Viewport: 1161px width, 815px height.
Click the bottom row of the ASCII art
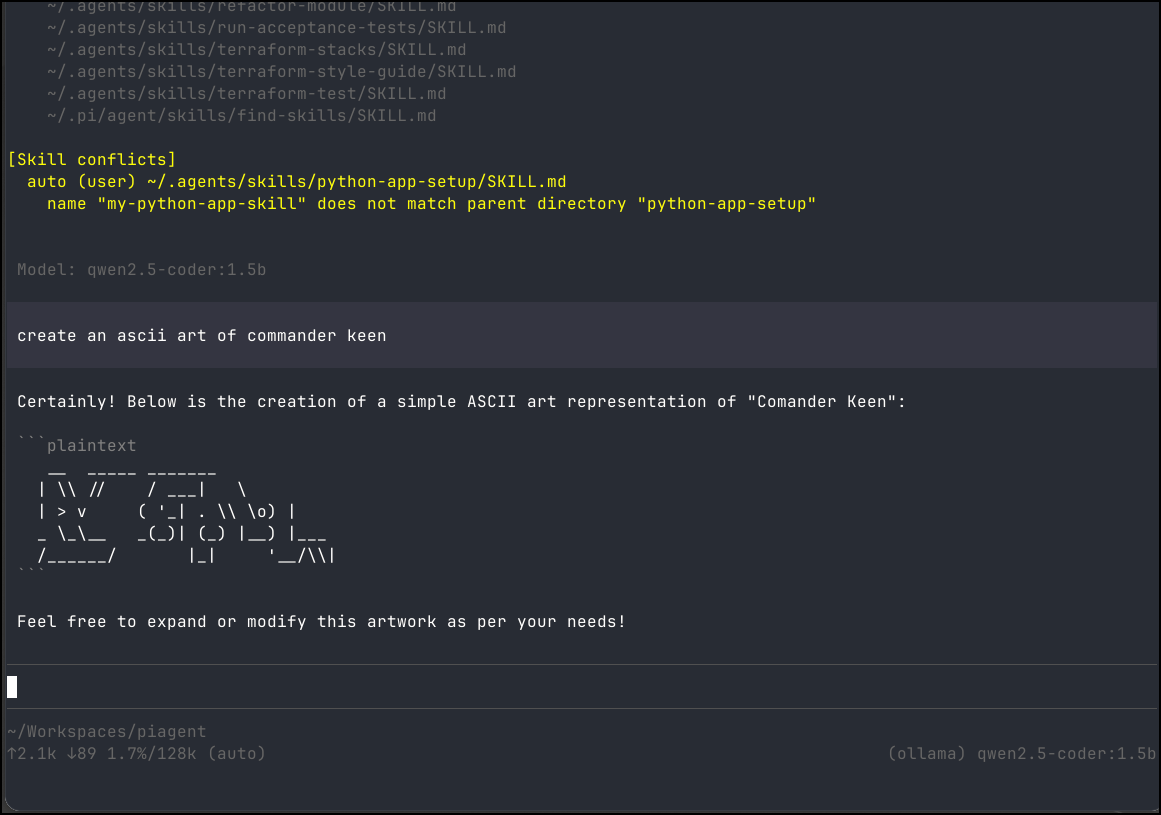[x=185, y=556]
